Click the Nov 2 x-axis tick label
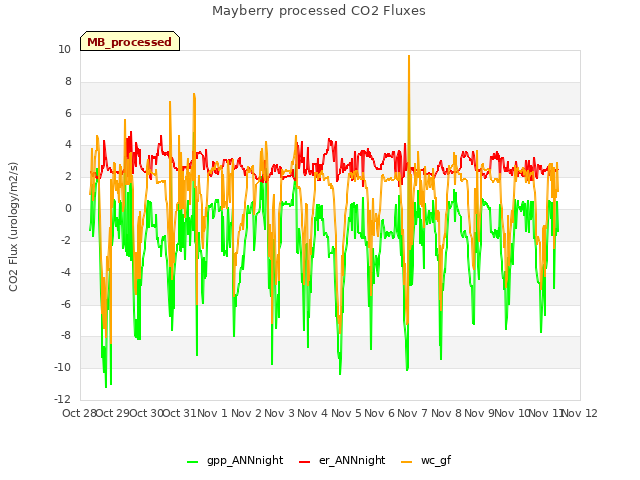The width and height of the screenshot is (640, 480). 246,413
